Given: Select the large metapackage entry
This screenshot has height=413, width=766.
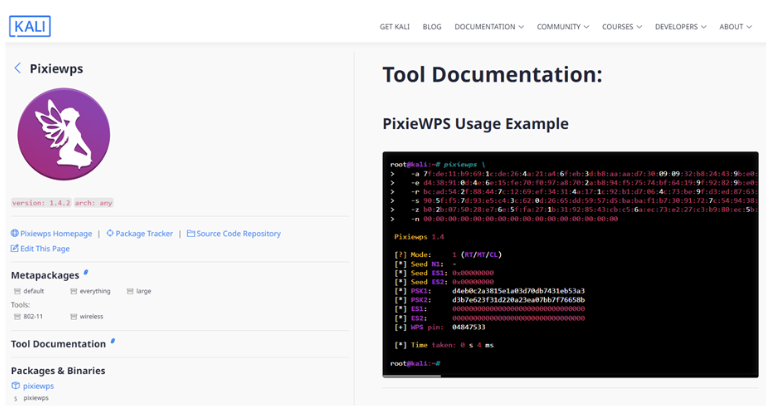Looking at the screenshot, I should pos(144,291).
